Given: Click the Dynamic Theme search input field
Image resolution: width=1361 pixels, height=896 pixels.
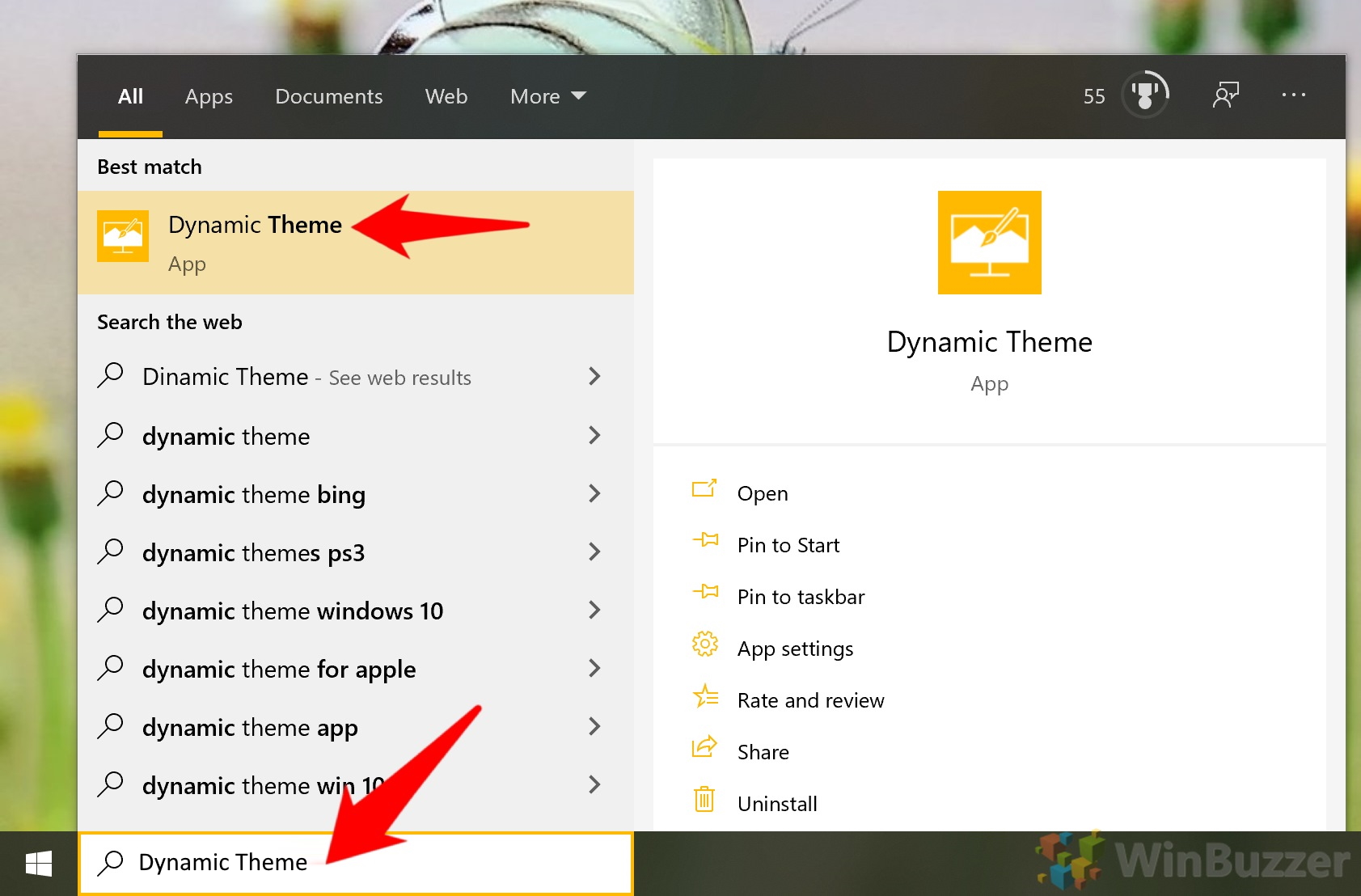Looking at the screenshot, I should [x=356, y=863].
